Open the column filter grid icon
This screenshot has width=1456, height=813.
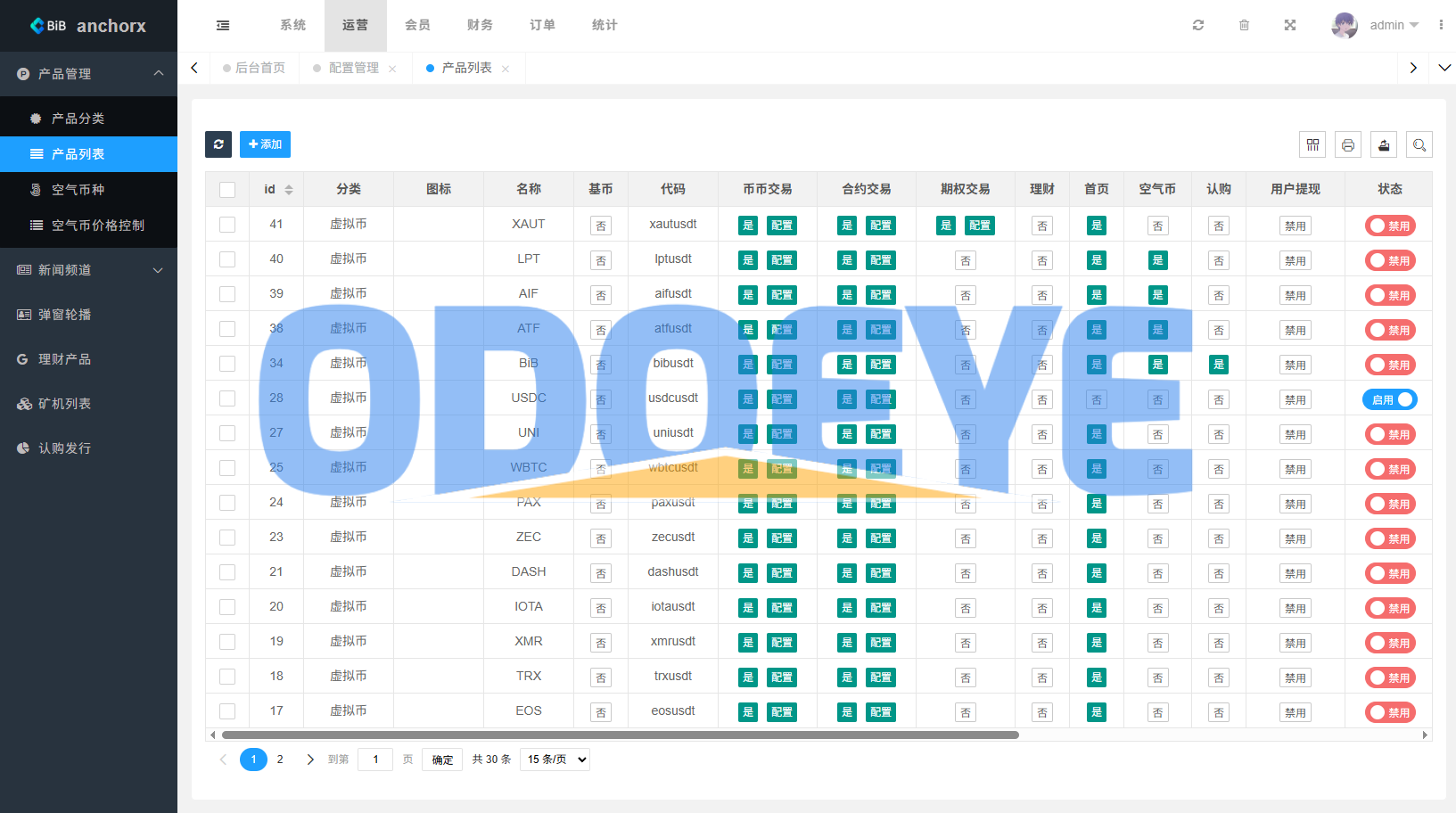pos(1312,144)
